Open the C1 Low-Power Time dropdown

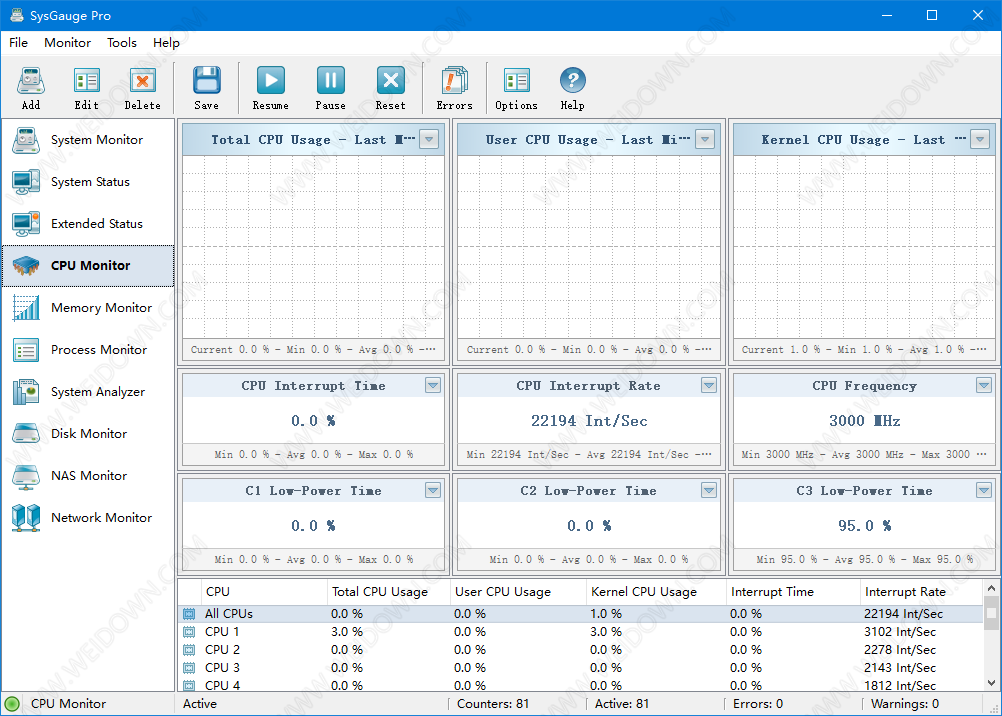pyautogui.click(x=433, y=490)
